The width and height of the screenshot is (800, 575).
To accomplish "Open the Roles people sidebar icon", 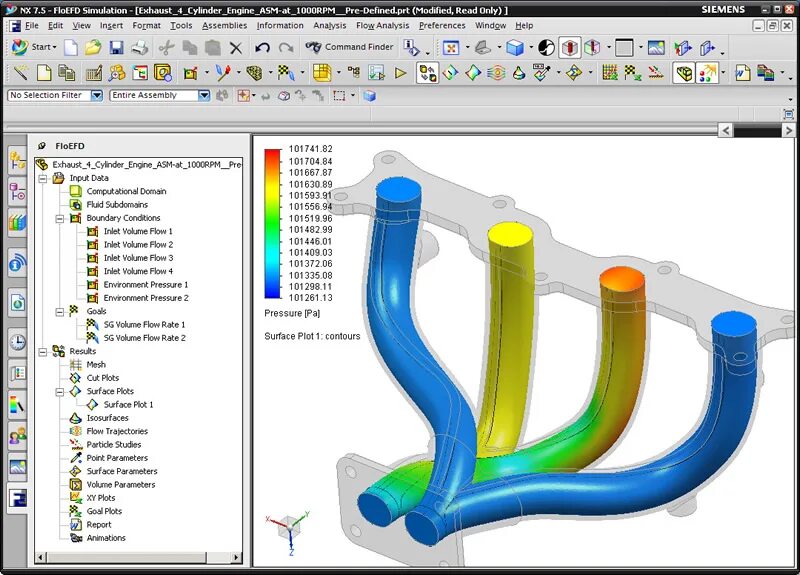I will (x=17, y=435).
